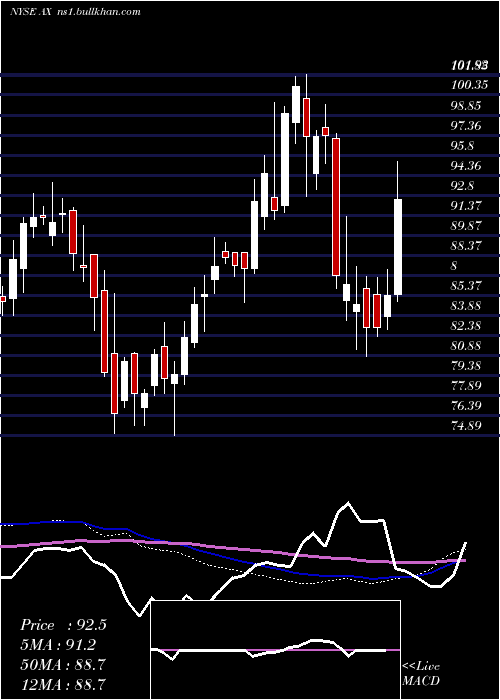The width and height of the screenshot is (500, 700).
Task: Click the 5MA : 91.2 readout
Action: pyautogui.click(x=58, y=645)
